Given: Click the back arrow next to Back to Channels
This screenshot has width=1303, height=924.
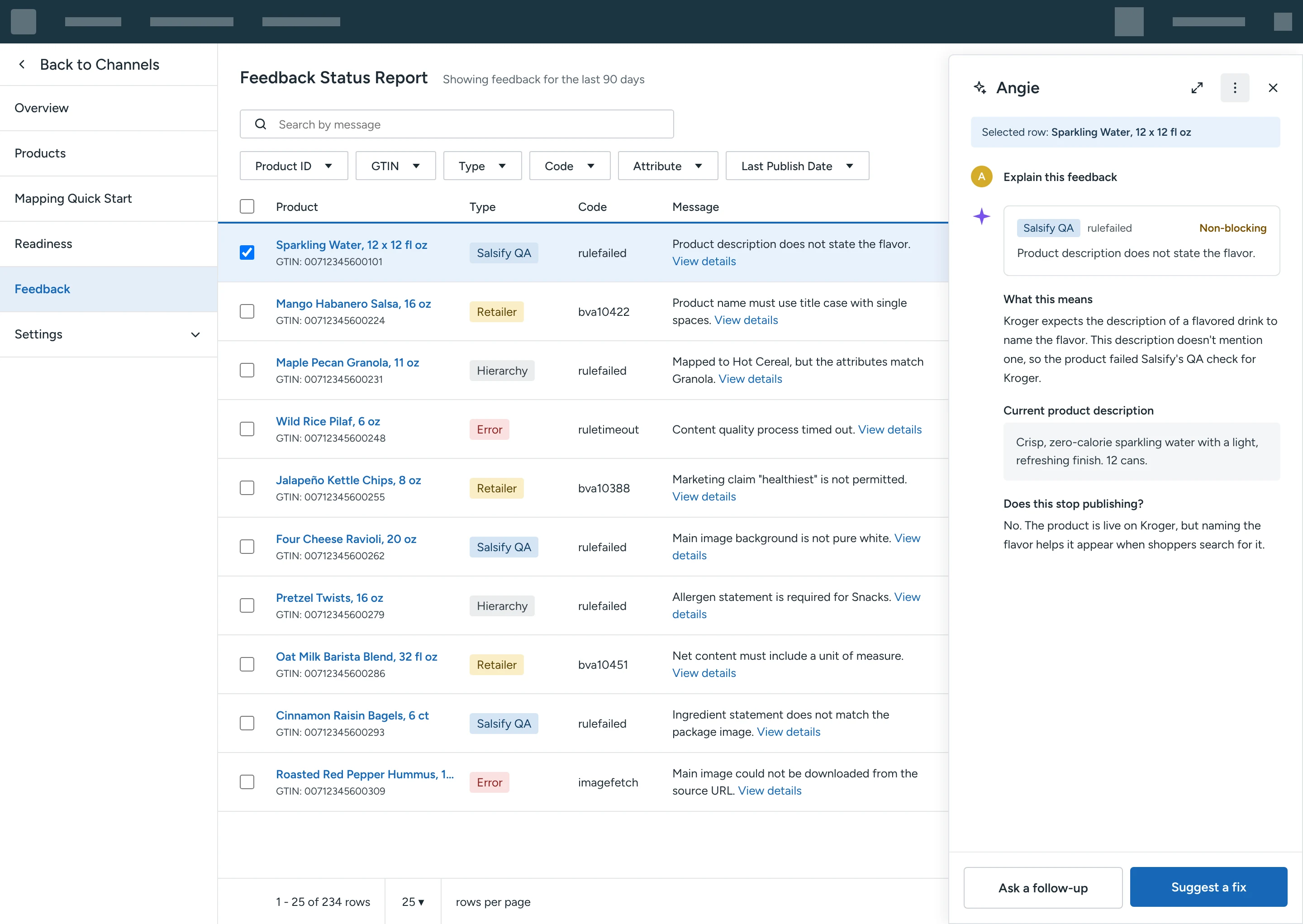Looking at the screenshot, I should tap(22, 64).
